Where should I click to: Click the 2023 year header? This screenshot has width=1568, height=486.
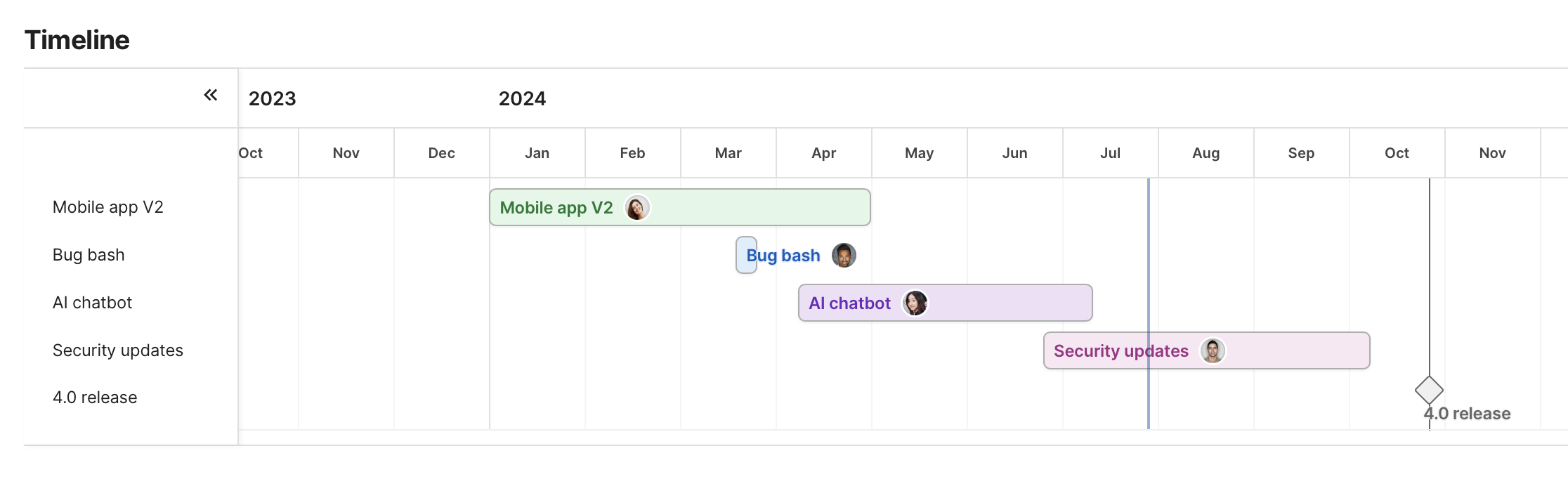coord(273,98)
